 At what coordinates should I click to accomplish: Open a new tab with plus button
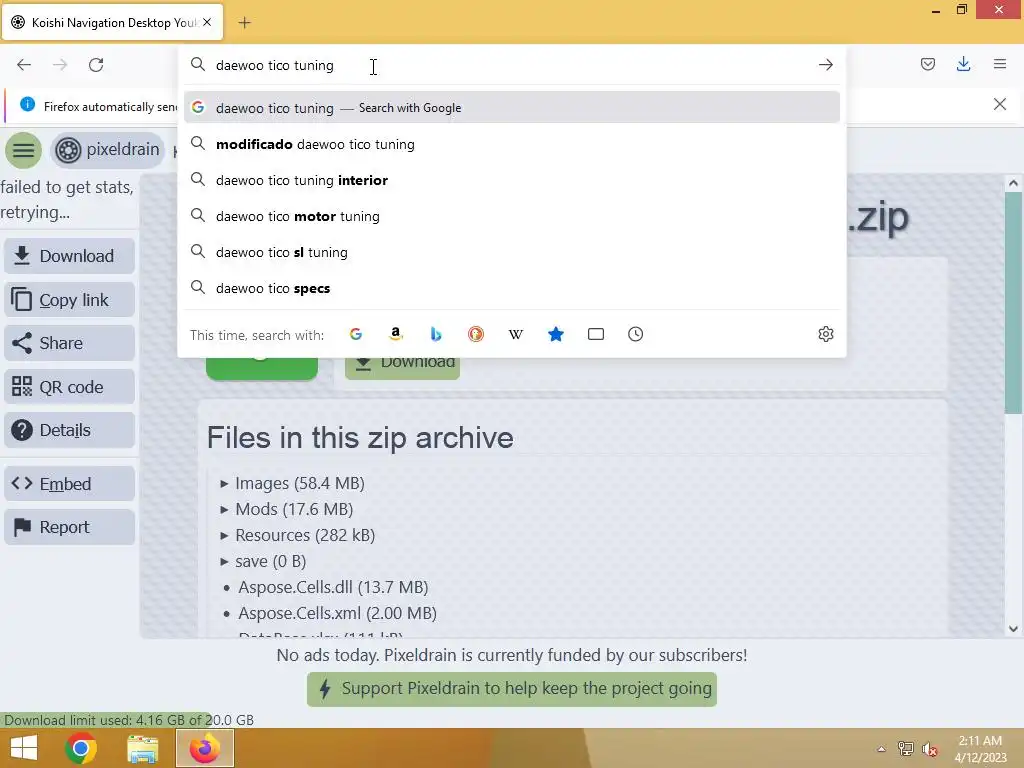244,23
